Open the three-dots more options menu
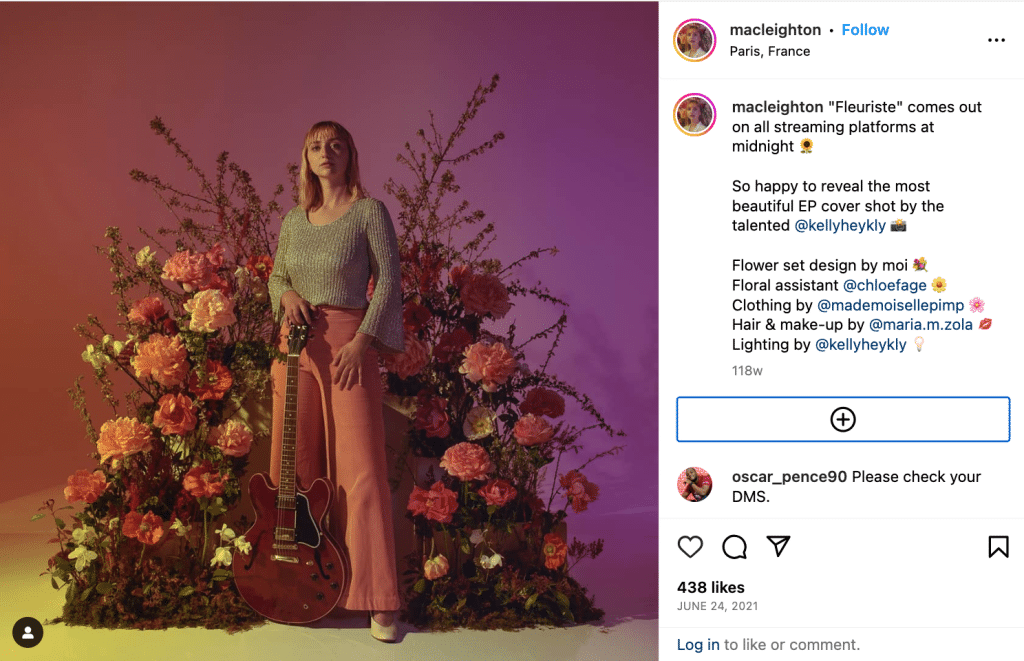 (x=996, y=40)
